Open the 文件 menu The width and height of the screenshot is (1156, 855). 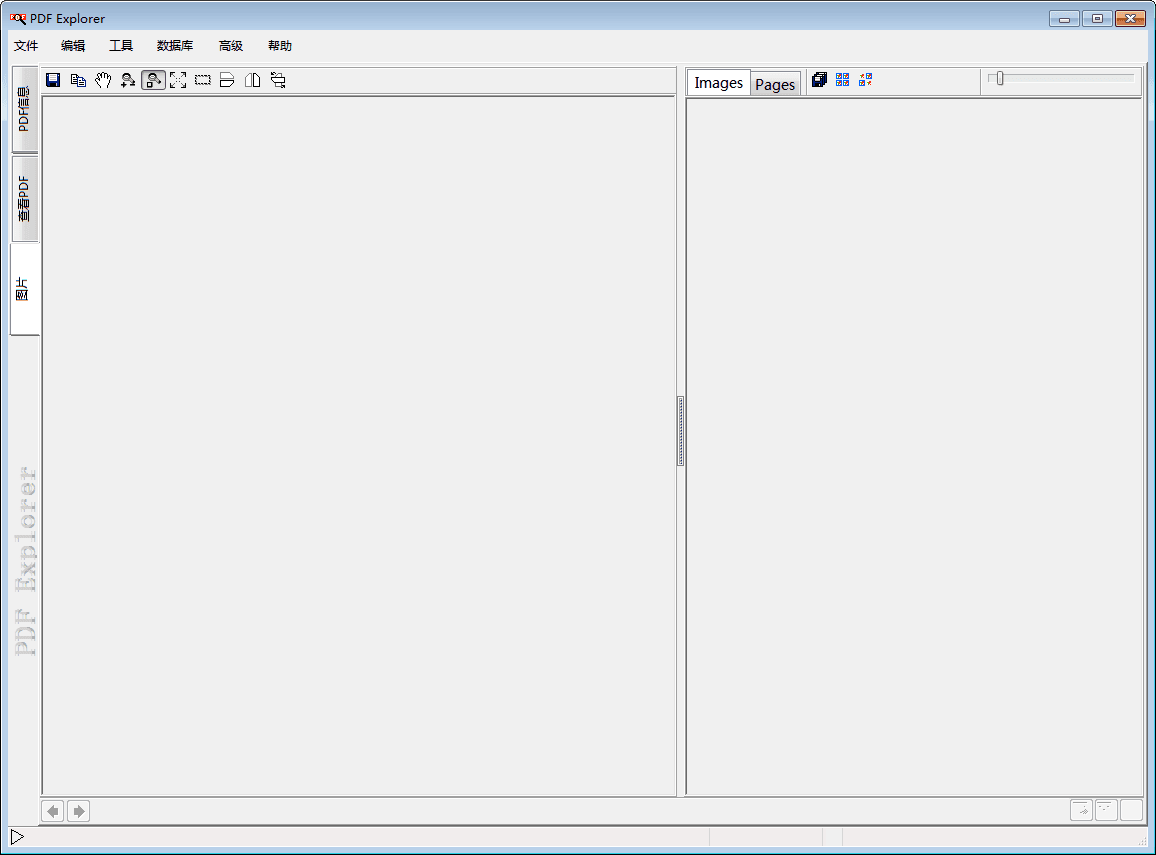point(26,46)
